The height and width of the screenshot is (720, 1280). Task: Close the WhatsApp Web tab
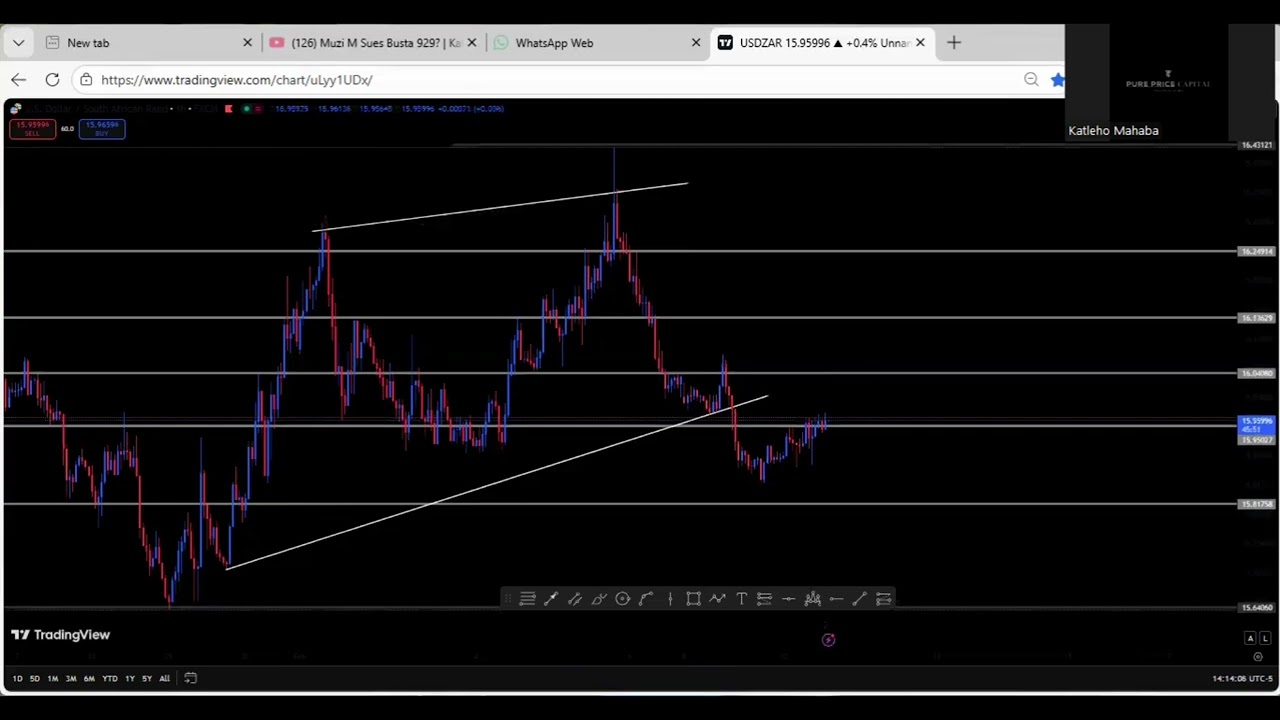click(696, 43)
